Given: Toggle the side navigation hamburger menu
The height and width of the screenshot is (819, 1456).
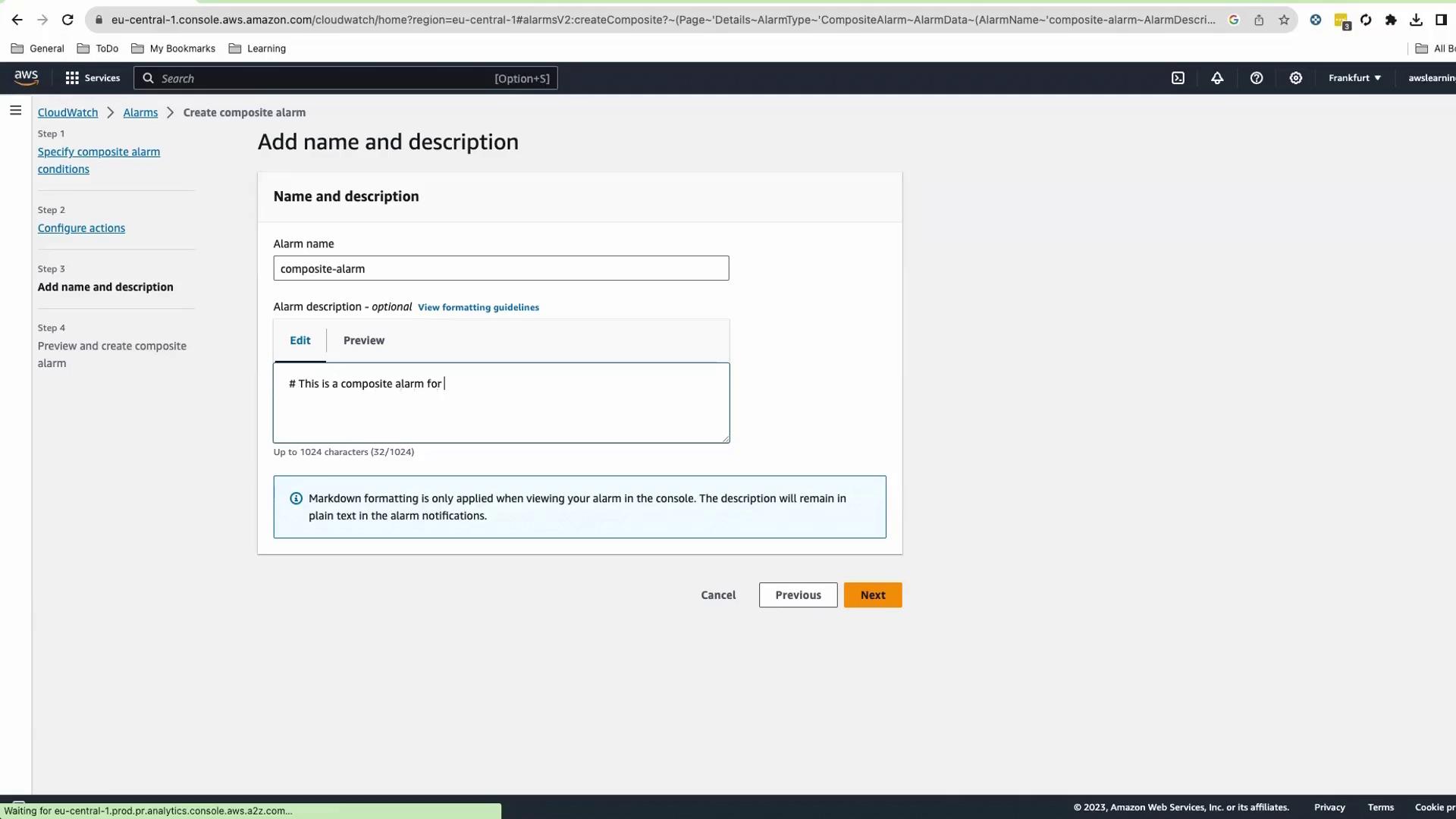Looking at the screenshot, I should (x=15, y=111).
